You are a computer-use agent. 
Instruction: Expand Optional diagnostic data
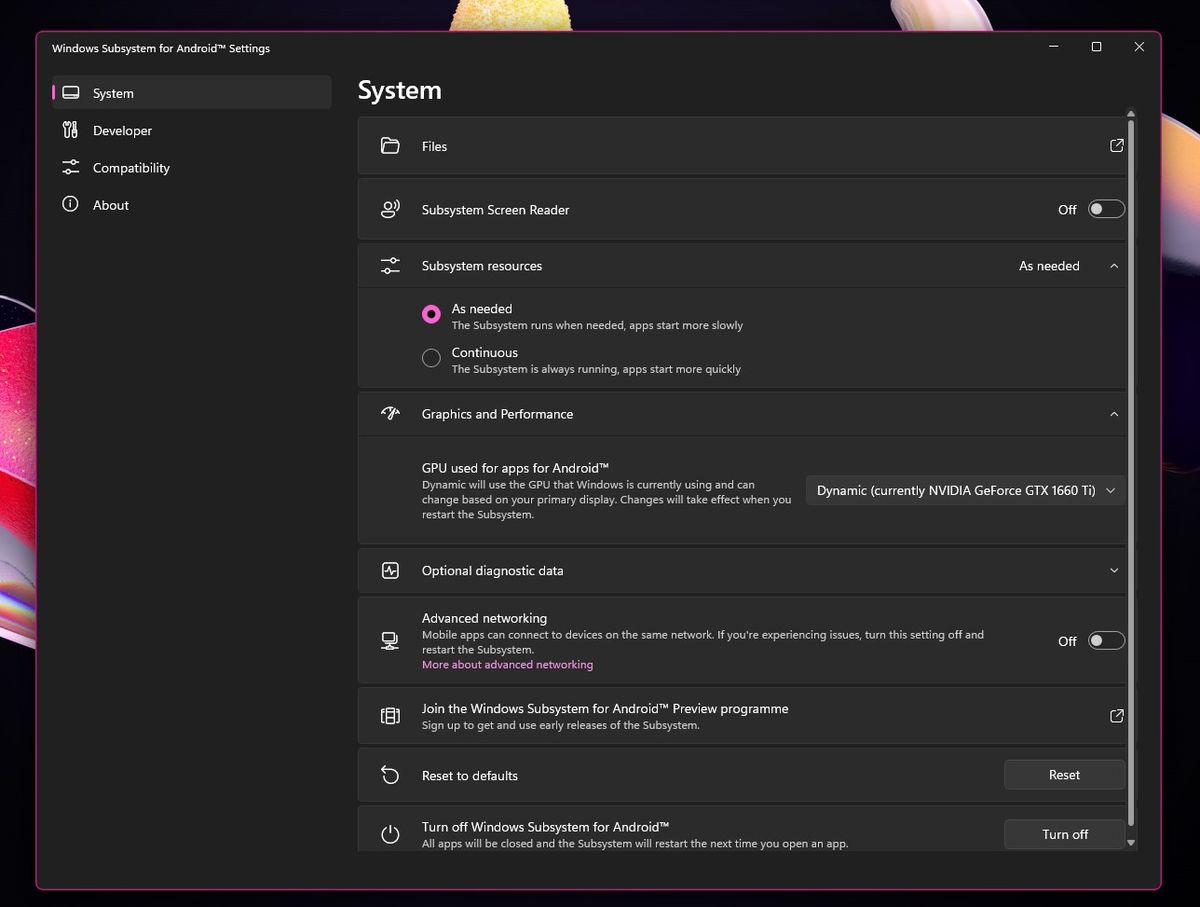[x=1114, y=570]
